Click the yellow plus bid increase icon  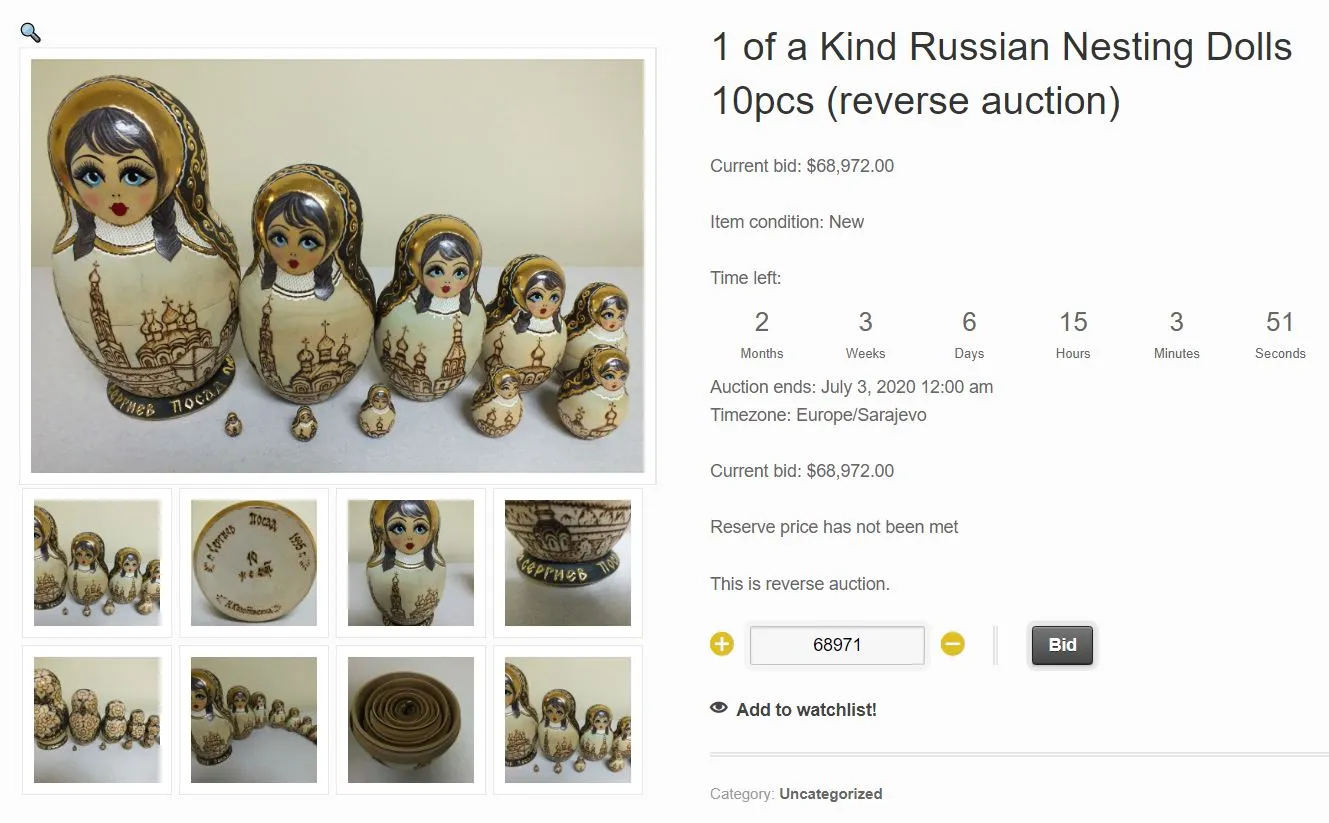point(722,644)
